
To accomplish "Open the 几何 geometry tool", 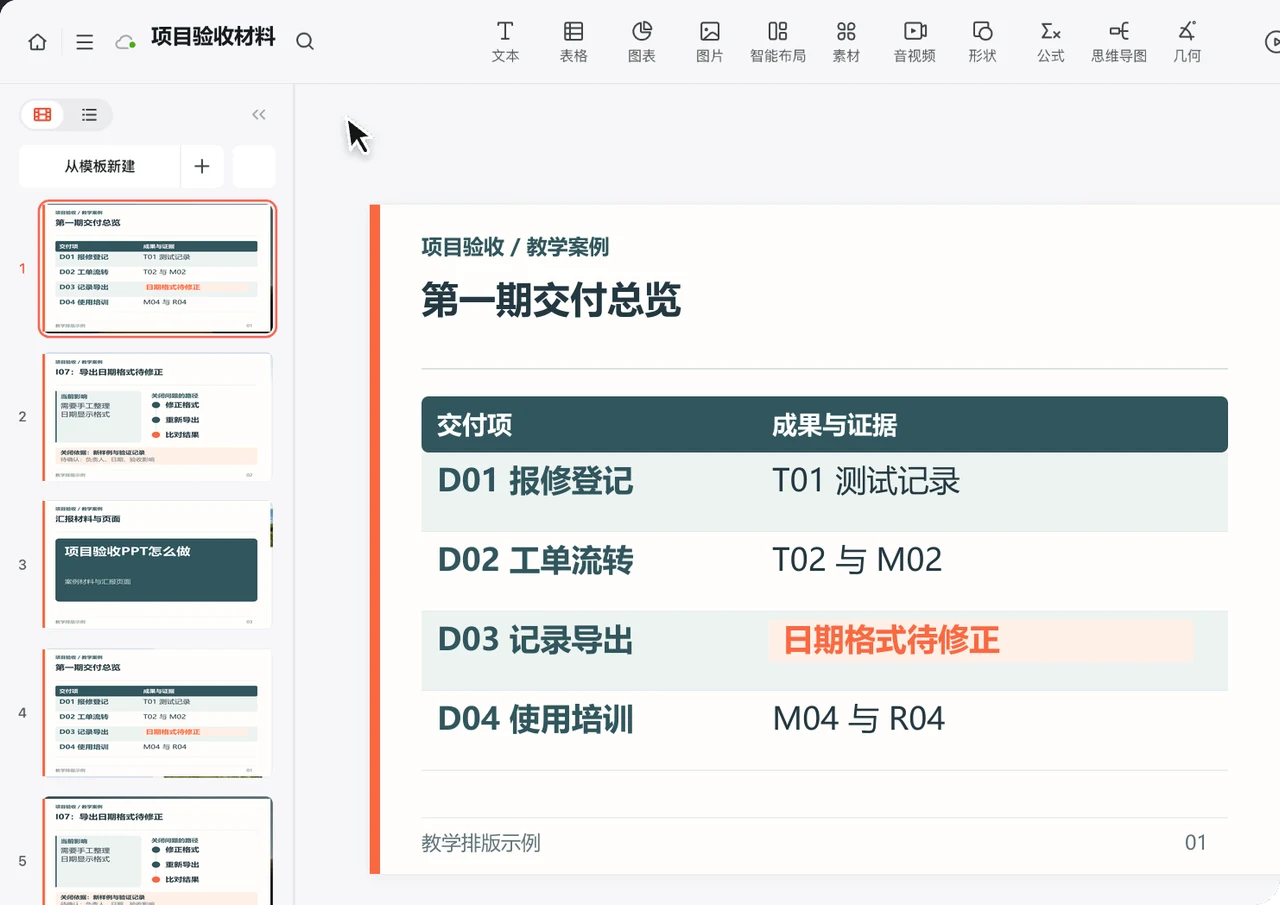I will [x=1187, y=42].
